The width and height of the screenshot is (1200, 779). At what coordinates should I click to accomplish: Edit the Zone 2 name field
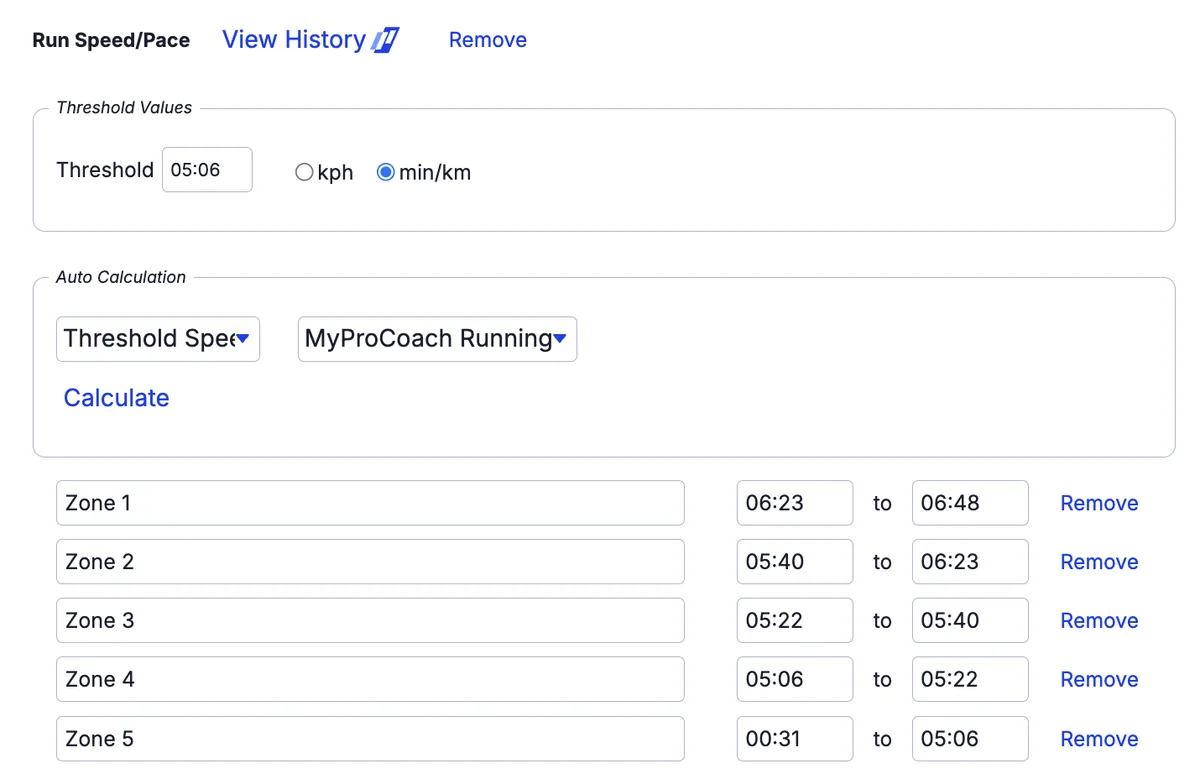pos(370,562)
